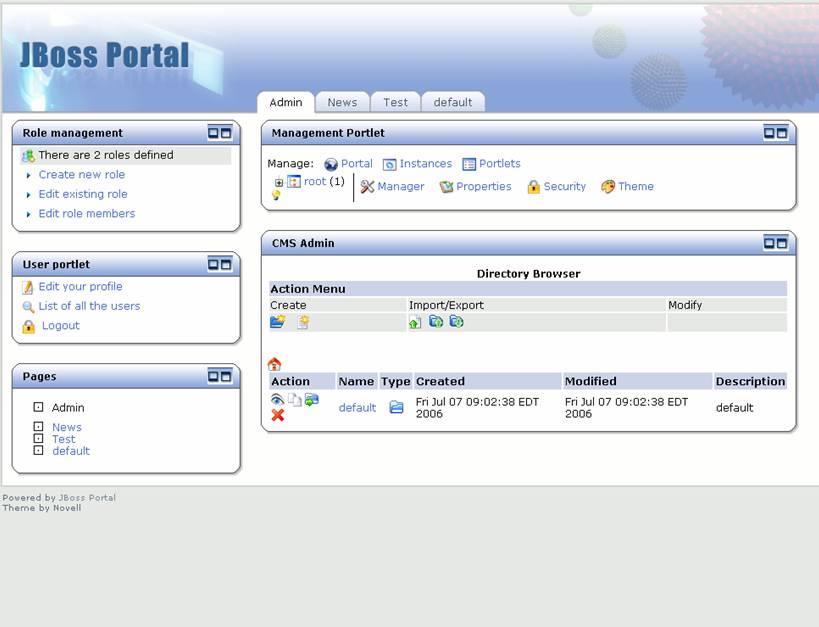Maximize the Management Portlet window

(x=782, y=133)
